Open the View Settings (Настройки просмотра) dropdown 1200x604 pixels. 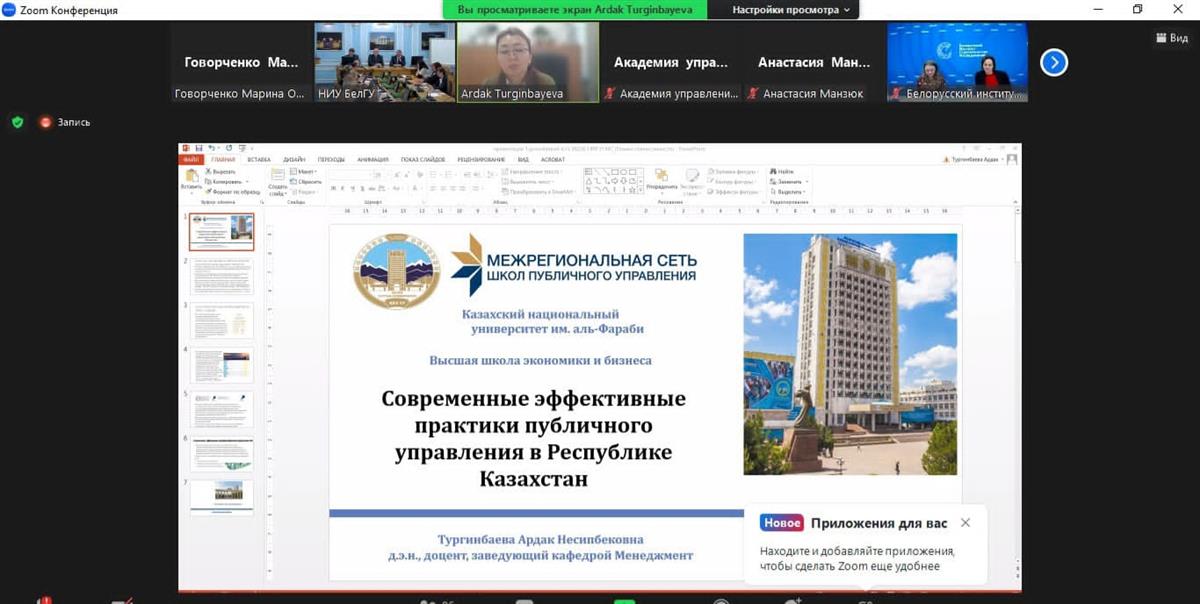tap(791, 10)
